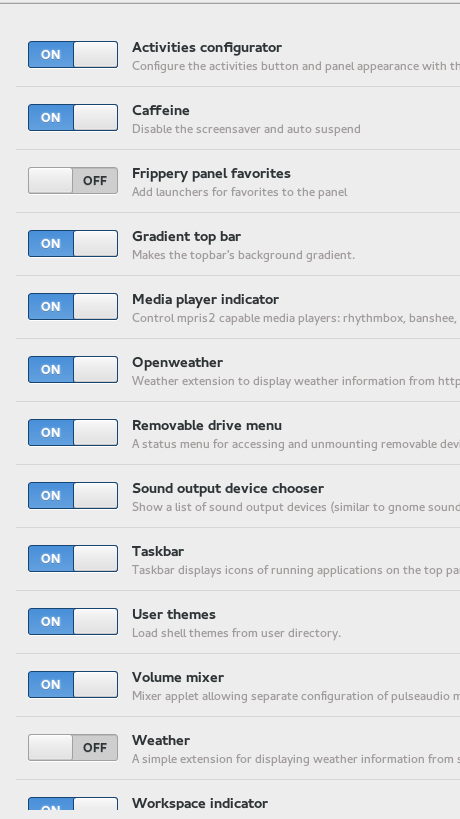Toggle the Workspace indicator switch
The height and width of the screenshot is (819, 460).
pos(73,804)
